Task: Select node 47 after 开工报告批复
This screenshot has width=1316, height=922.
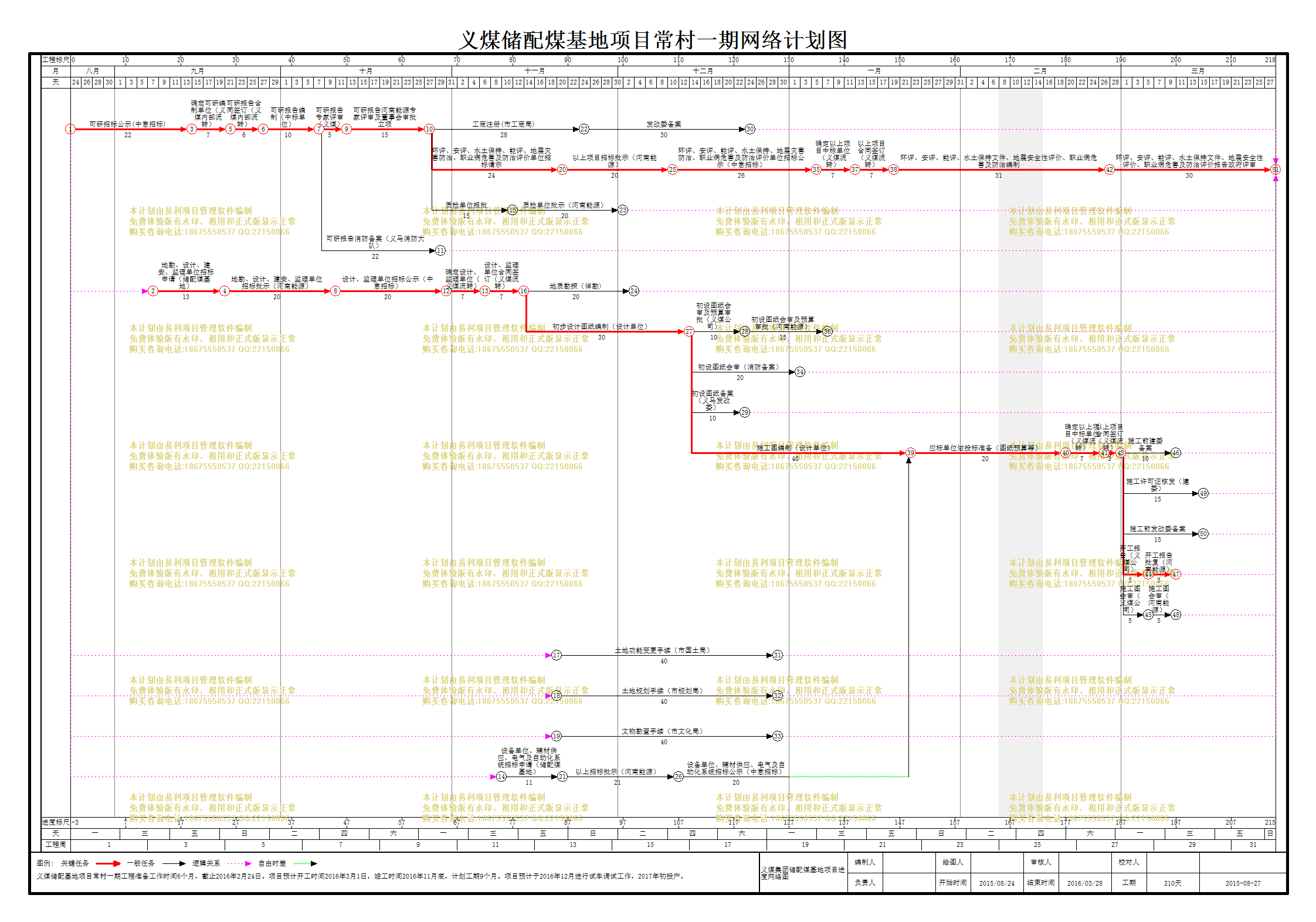Action: pos(1176,574)
